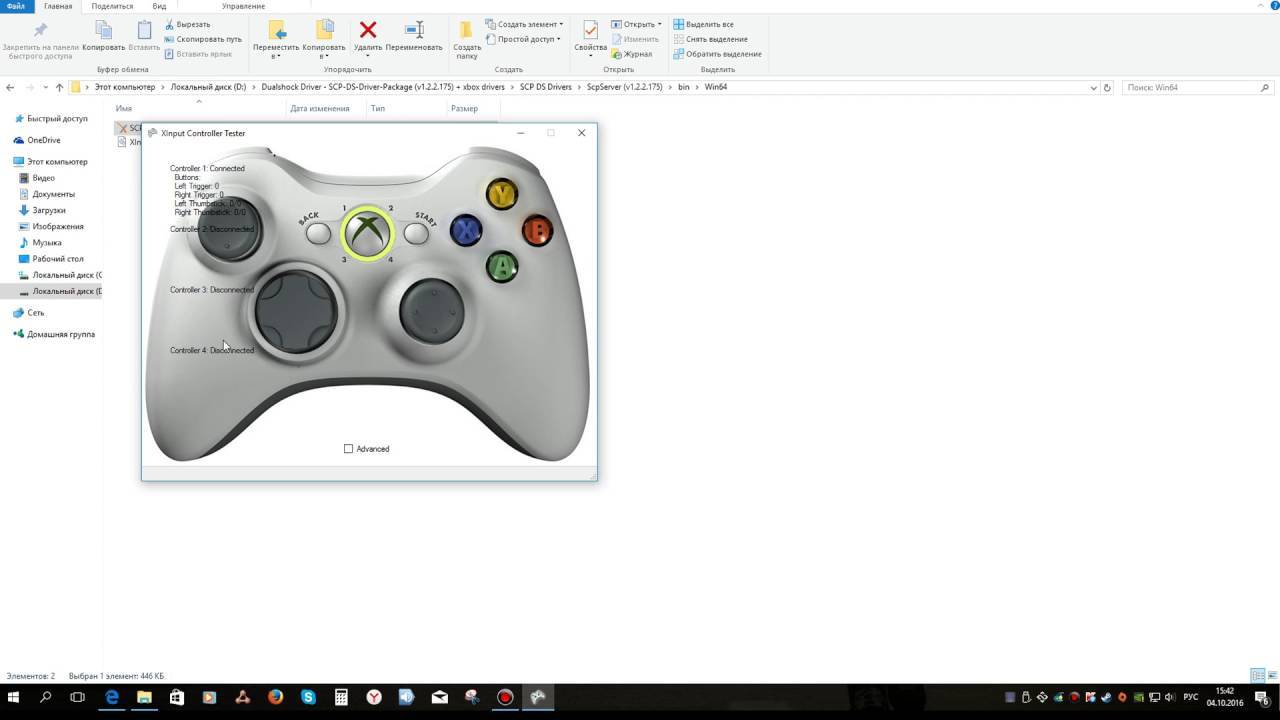1280x720 pixels.
Task: Click Copy path (Скопировать путь)
Action: pos(203,39)
